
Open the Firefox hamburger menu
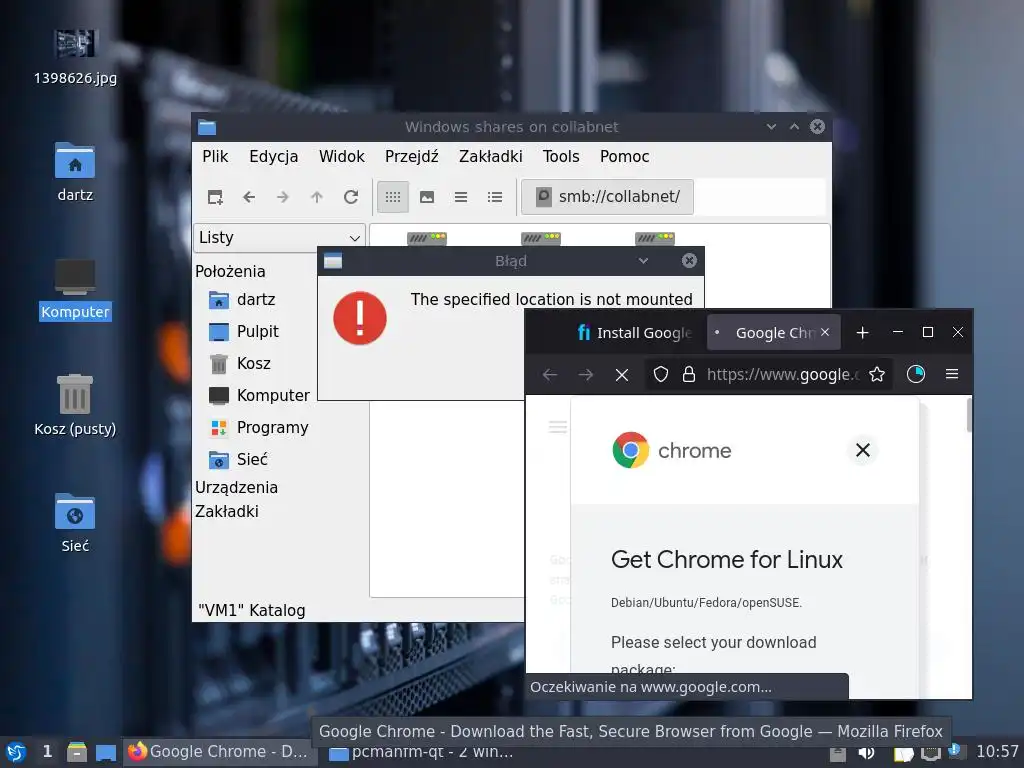coord(952,374)
